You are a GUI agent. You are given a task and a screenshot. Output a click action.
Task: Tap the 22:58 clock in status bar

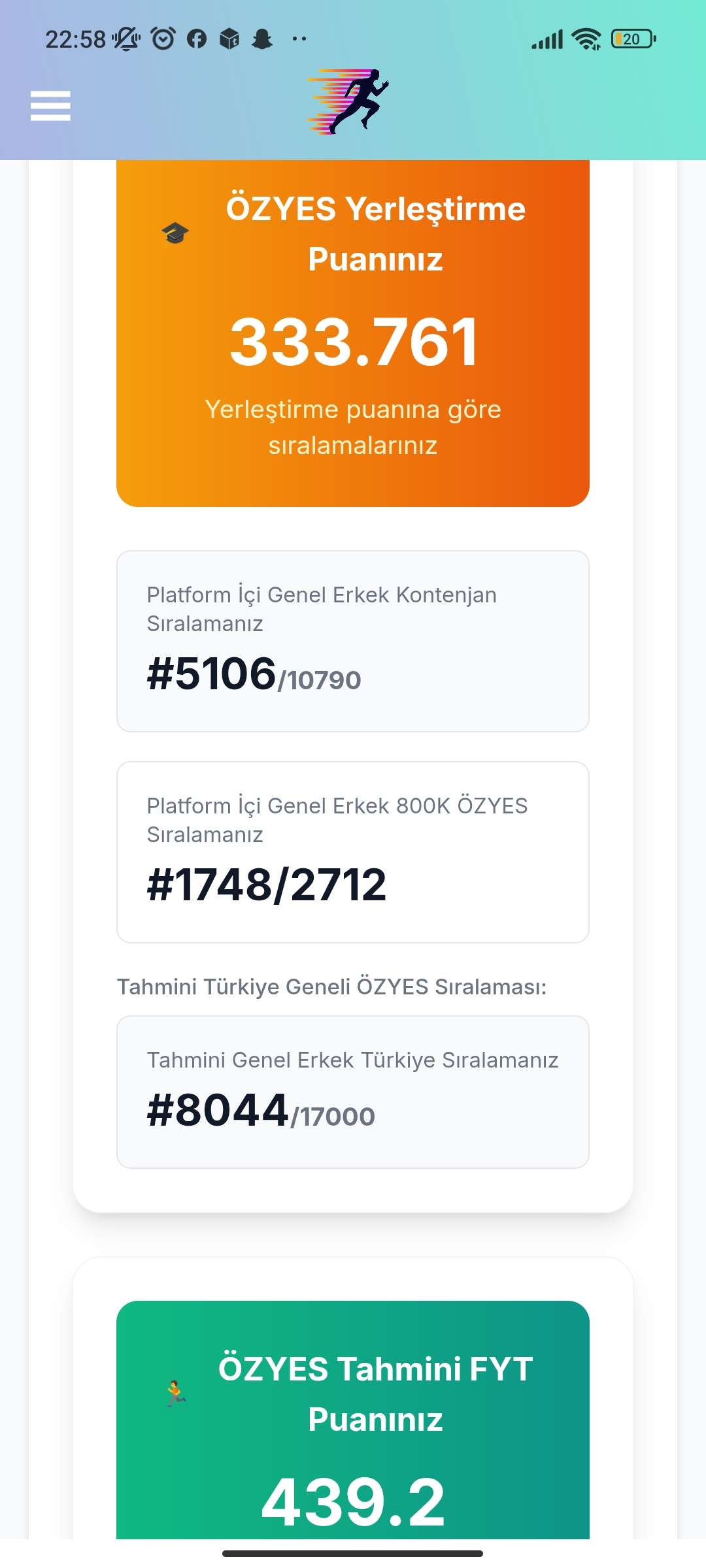coord(75,40)
